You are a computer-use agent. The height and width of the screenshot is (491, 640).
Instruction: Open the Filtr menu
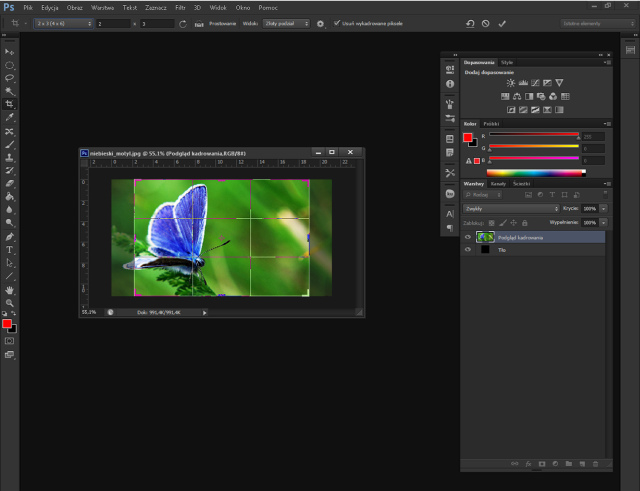[180, 8]
